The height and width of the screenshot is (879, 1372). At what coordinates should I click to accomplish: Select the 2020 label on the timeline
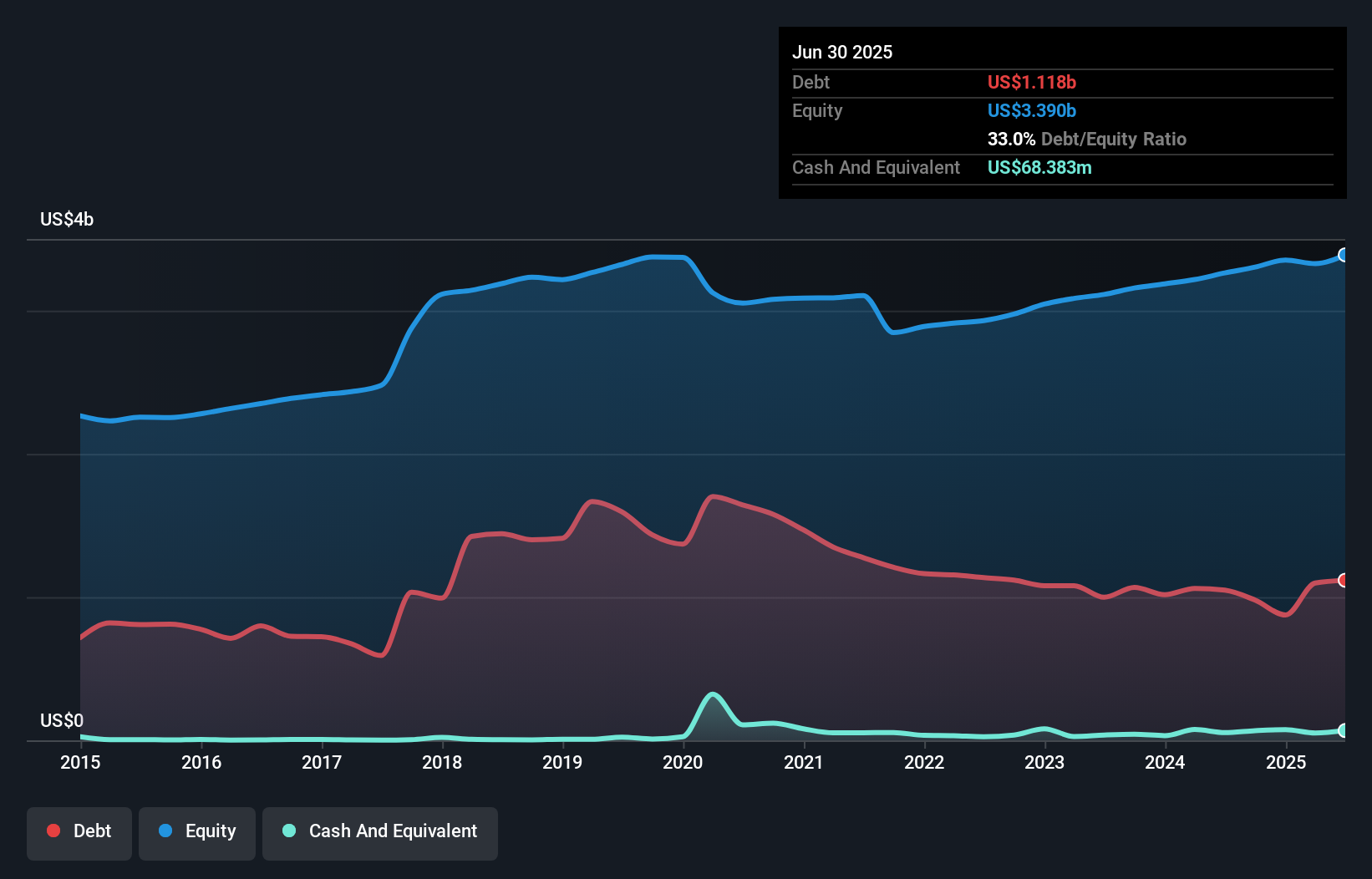click(x=683, y=763)
